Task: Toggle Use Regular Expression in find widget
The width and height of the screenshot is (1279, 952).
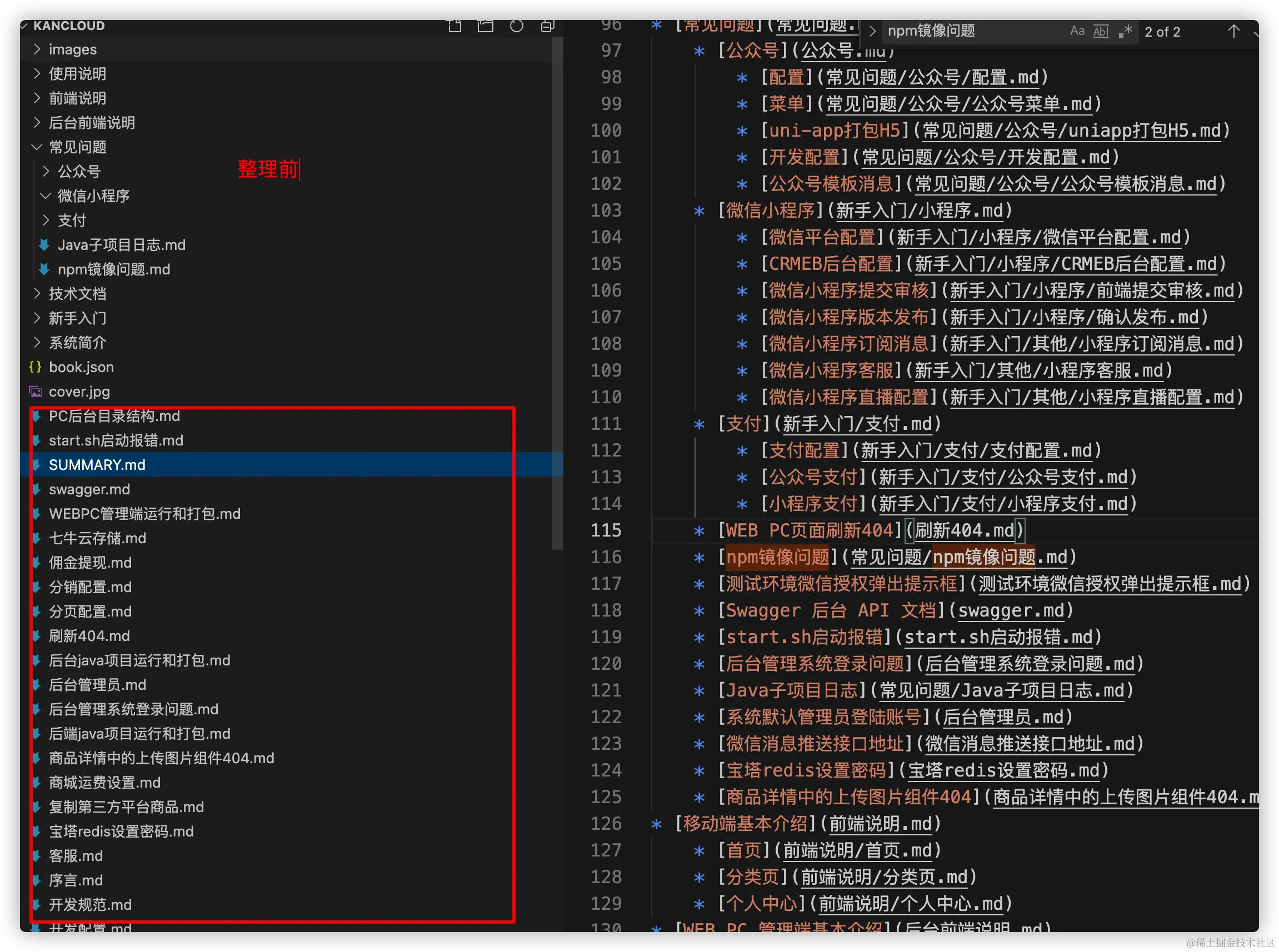Action: pos(1125,31)
